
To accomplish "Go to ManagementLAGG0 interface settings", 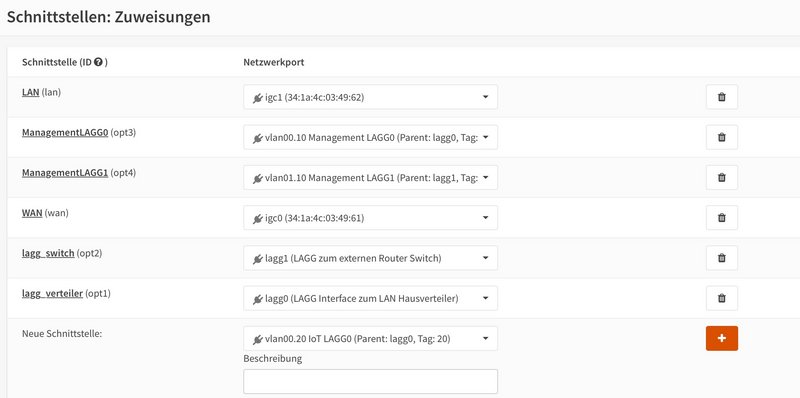I will tap(65, 133).
